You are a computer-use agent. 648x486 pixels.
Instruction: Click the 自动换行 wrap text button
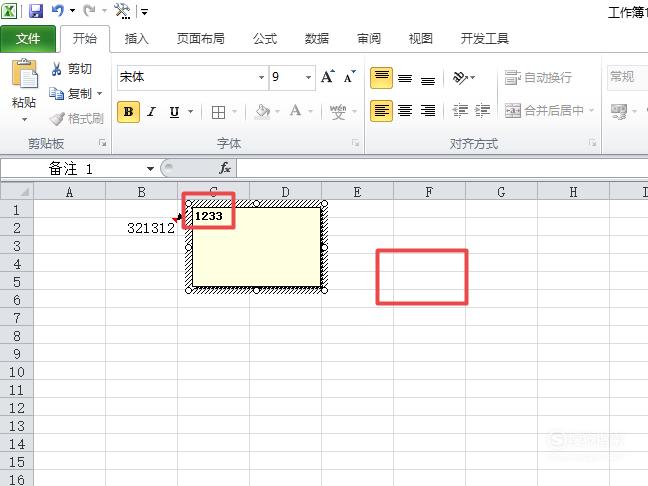538,77
